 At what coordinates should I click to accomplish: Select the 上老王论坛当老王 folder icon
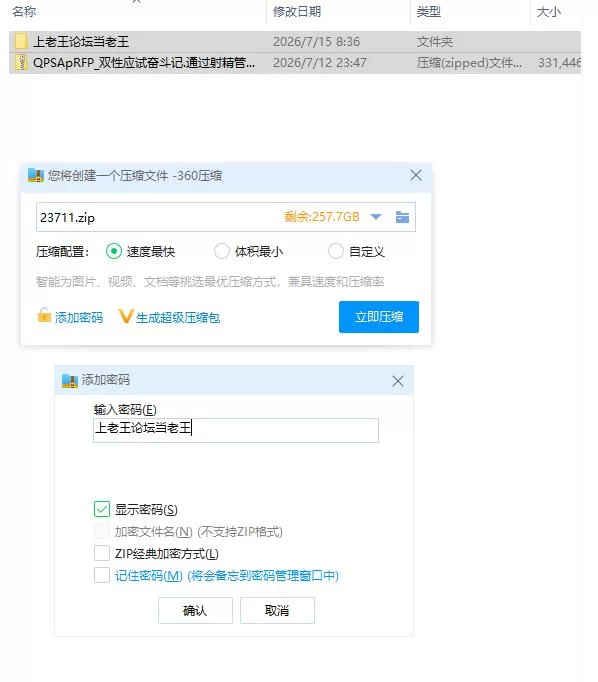tap(21, 41)
